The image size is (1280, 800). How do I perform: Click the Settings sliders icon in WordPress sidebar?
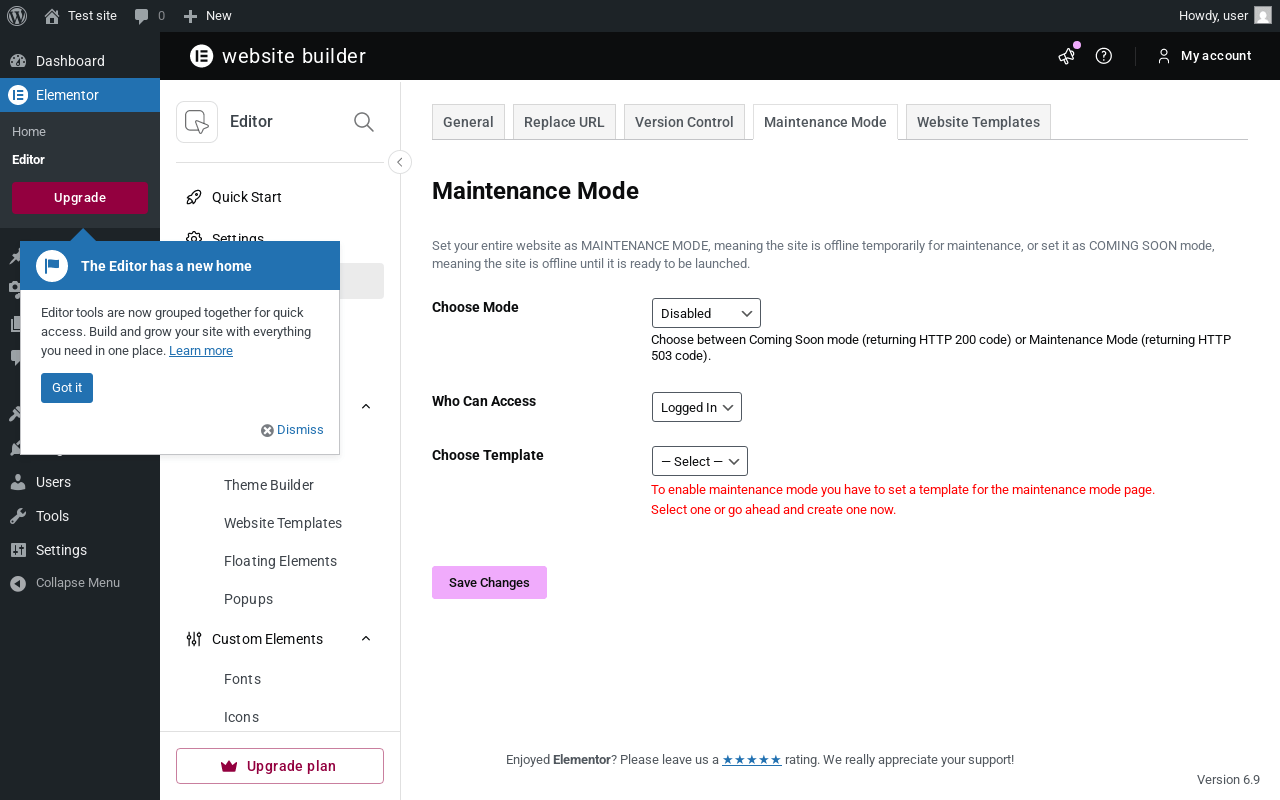pyautogui.click(x=18, y=550)
